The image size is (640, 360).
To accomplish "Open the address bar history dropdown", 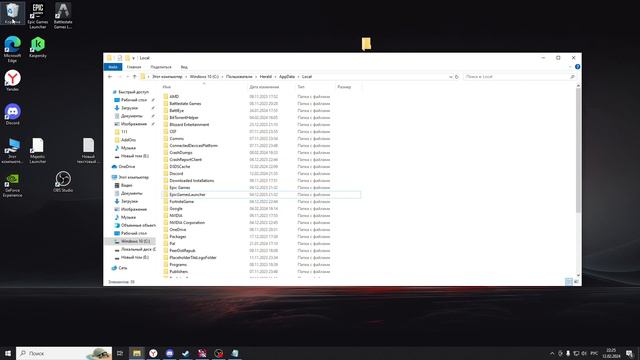I will (451, 77).
